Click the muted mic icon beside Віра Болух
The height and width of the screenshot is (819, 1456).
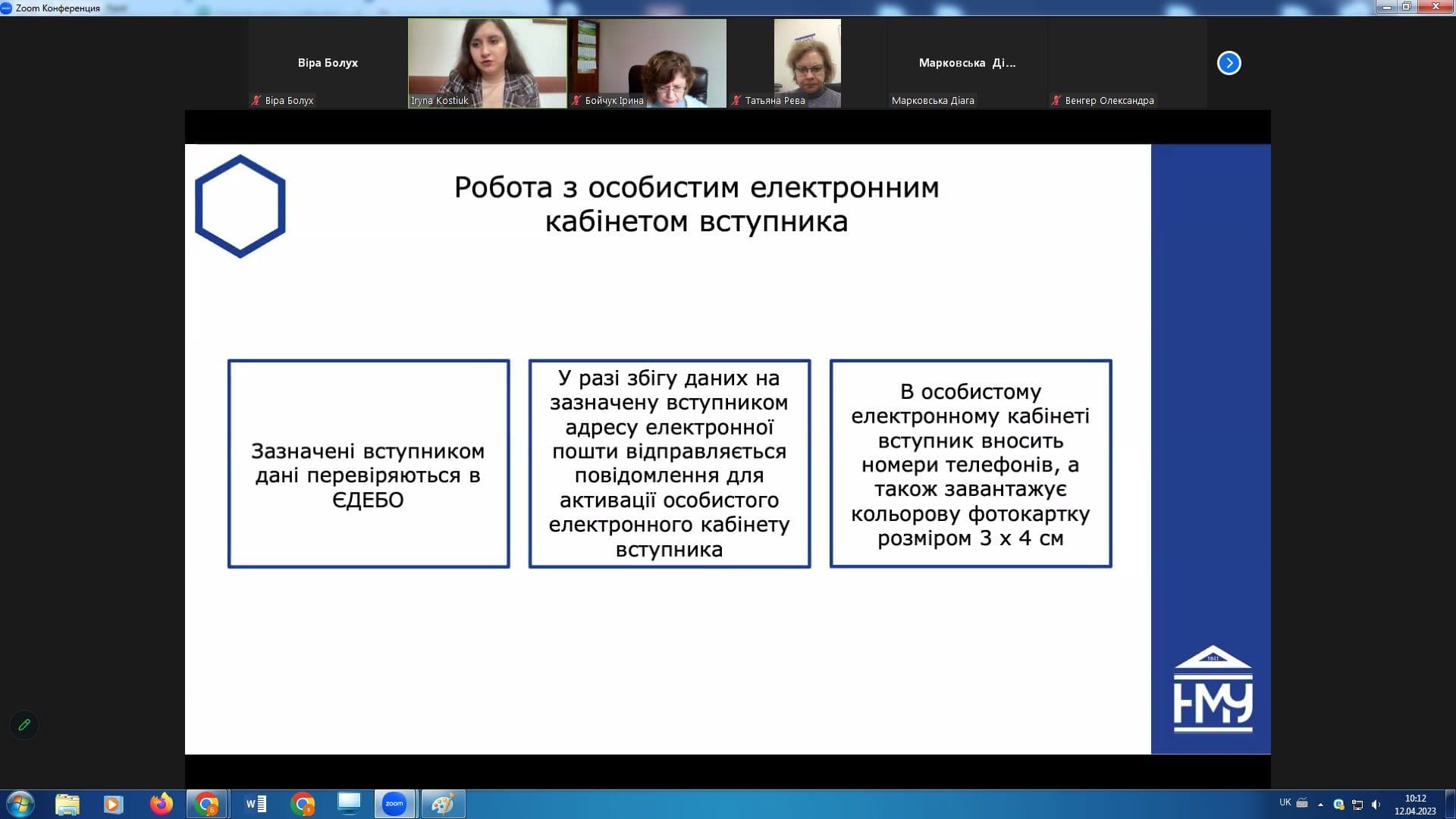[256, 100]
